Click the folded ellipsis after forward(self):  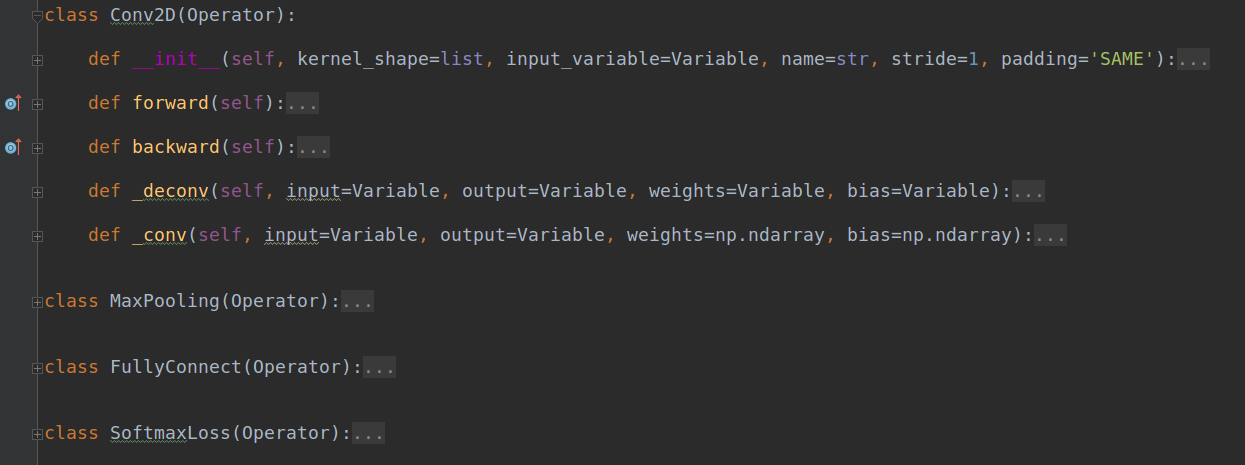click(x=302, y=103)
